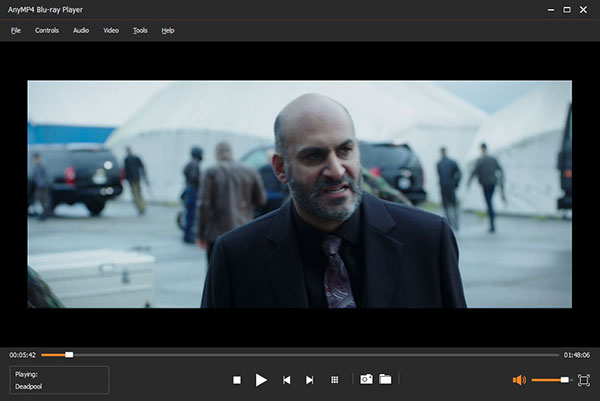Open the File menu

(15, 31)
